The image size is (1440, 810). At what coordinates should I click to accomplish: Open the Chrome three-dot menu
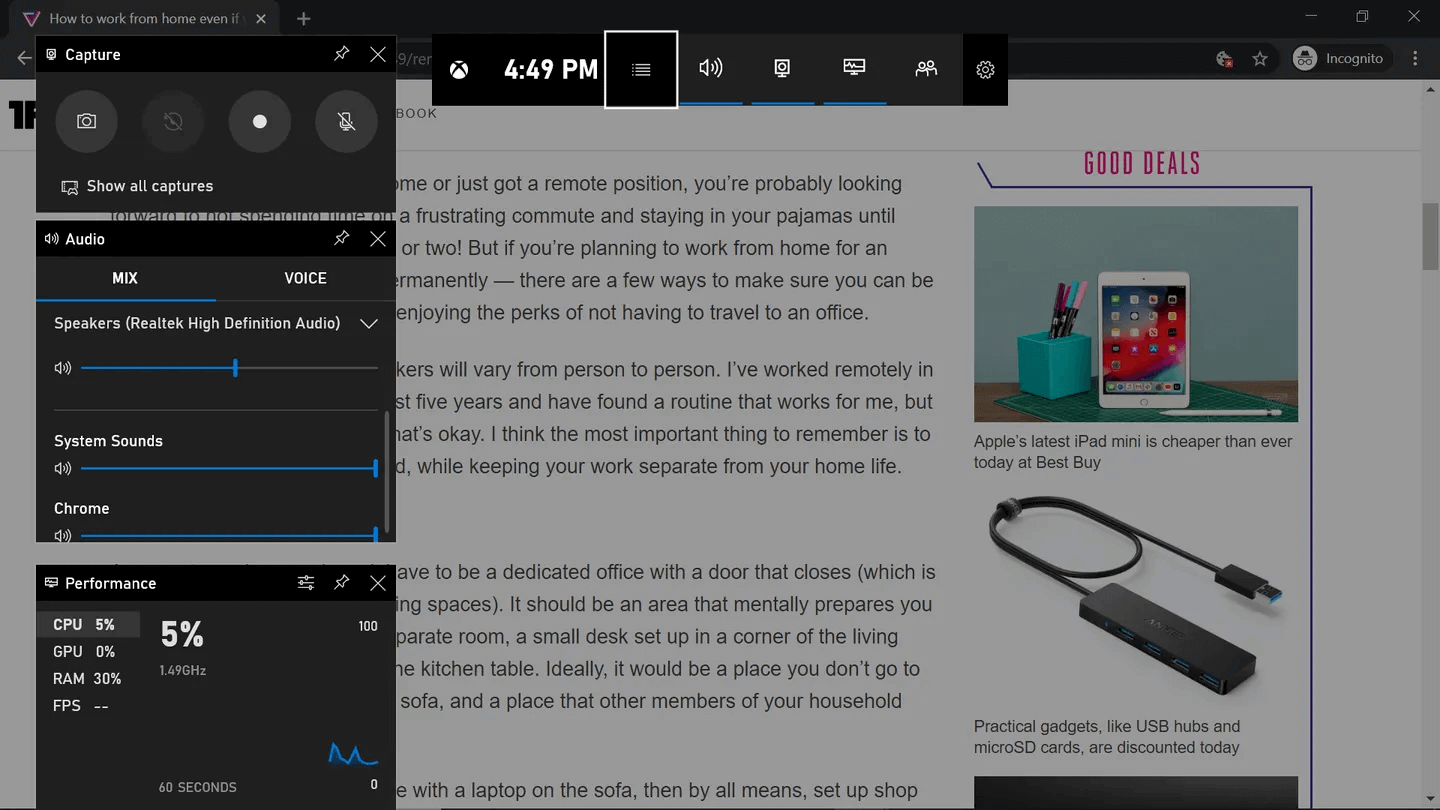[1415, 58]
